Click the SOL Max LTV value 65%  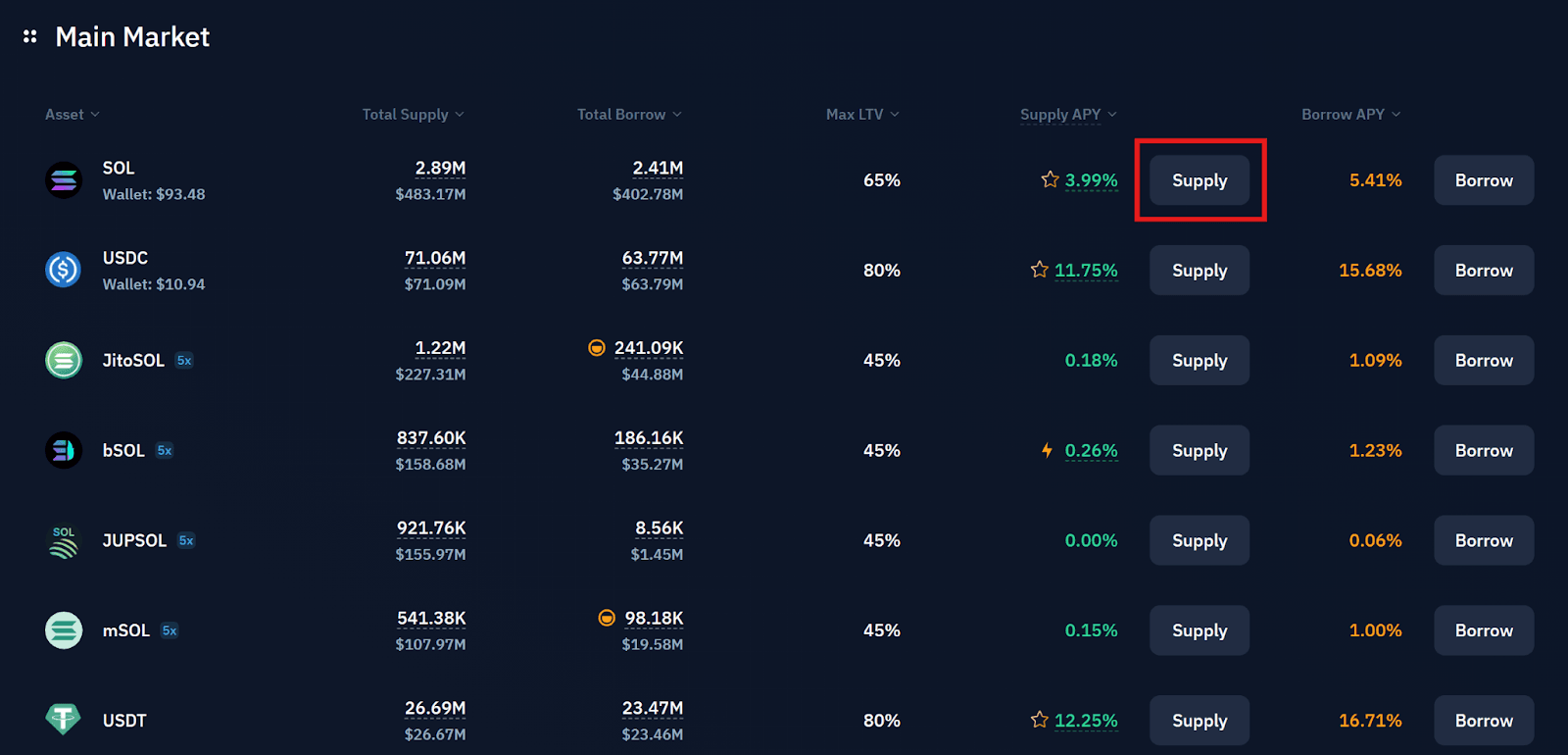(x=881, y=180)
